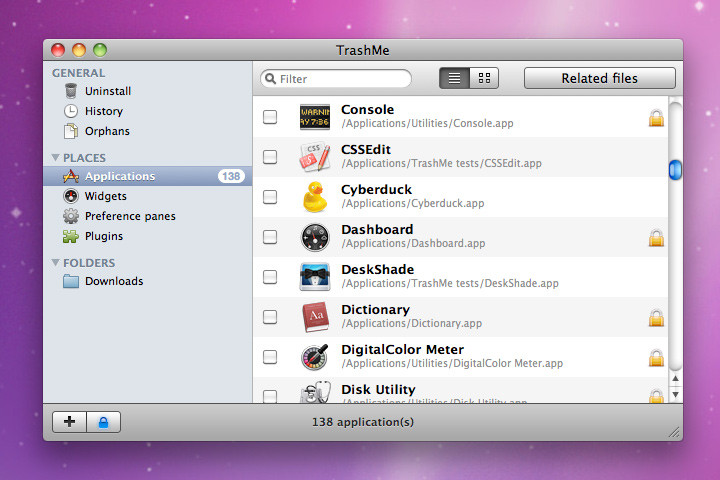Collapse the PLACES section triangle

click(56, 158)
